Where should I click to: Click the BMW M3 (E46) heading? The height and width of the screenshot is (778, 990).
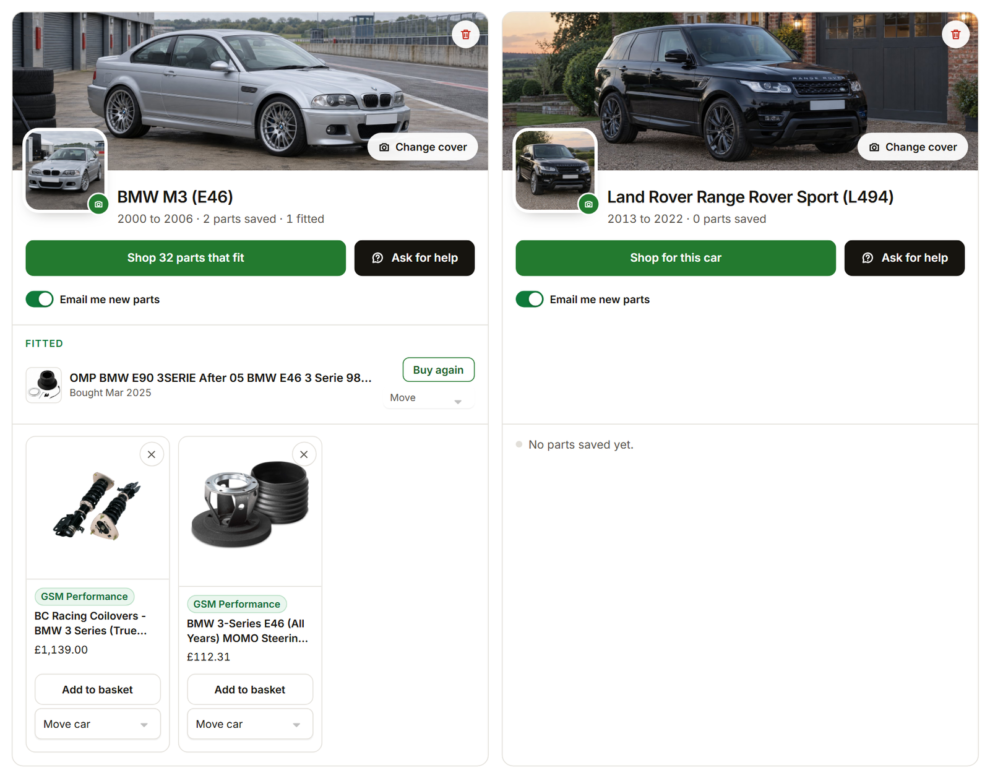175,197
